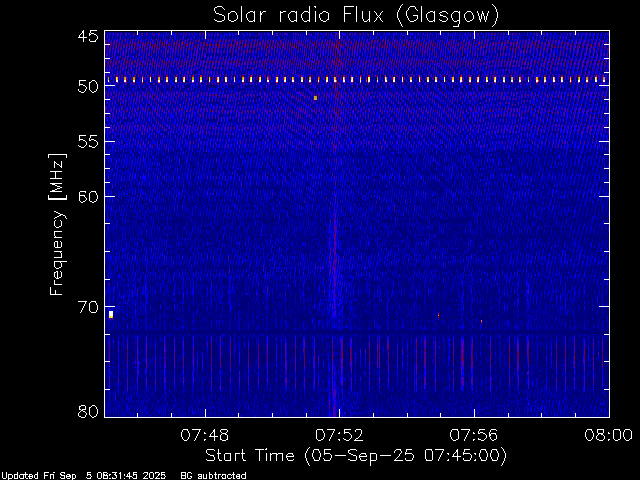Click the yellow spot near 51 MHz
Image resolution: width=640 pixels, height=480 pixels.
pos(316,98)
